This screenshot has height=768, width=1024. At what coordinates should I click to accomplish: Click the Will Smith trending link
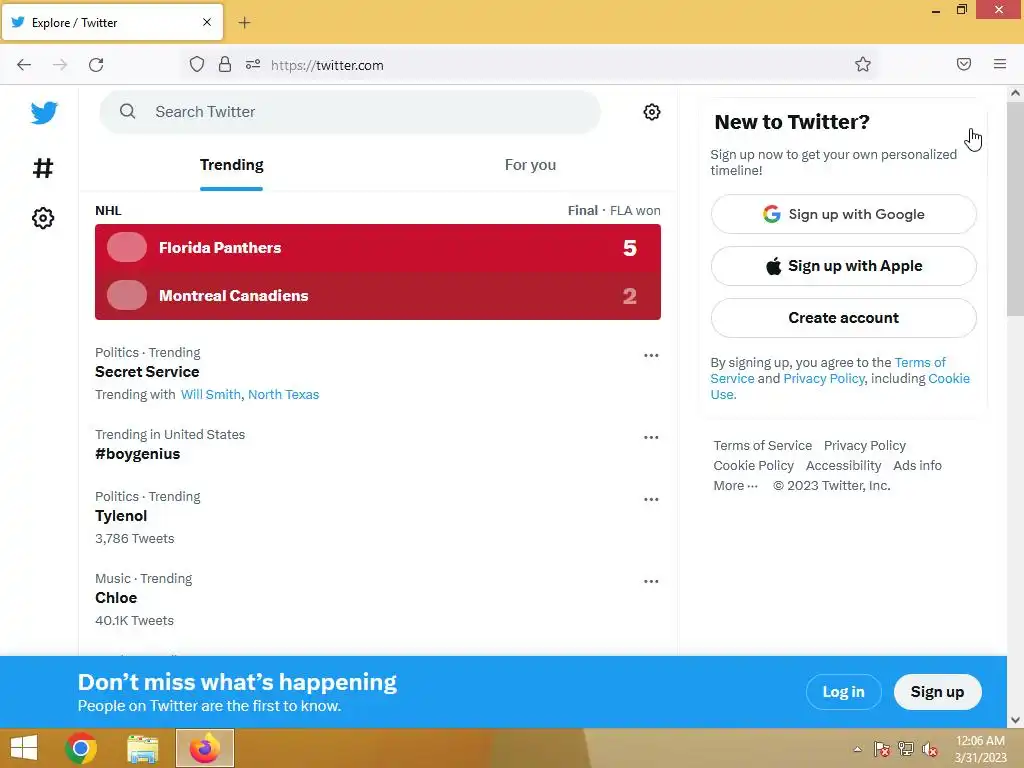tap(210, 394)
